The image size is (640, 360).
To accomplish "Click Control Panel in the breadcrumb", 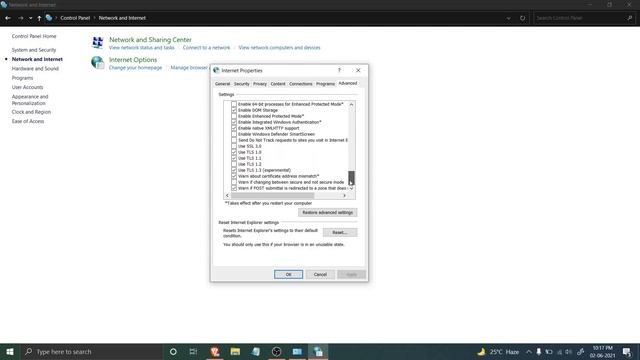I will click(x=75, y=18).
